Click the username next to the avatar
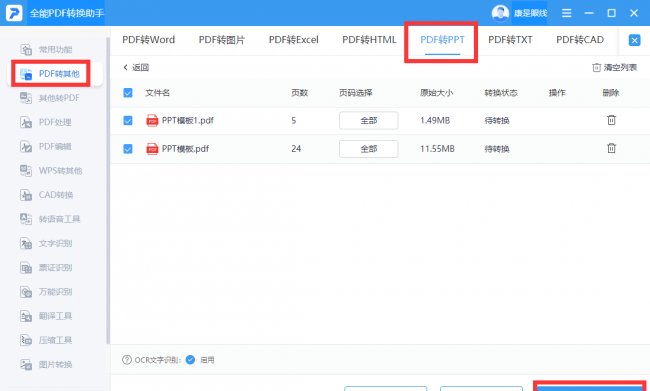 530,13
